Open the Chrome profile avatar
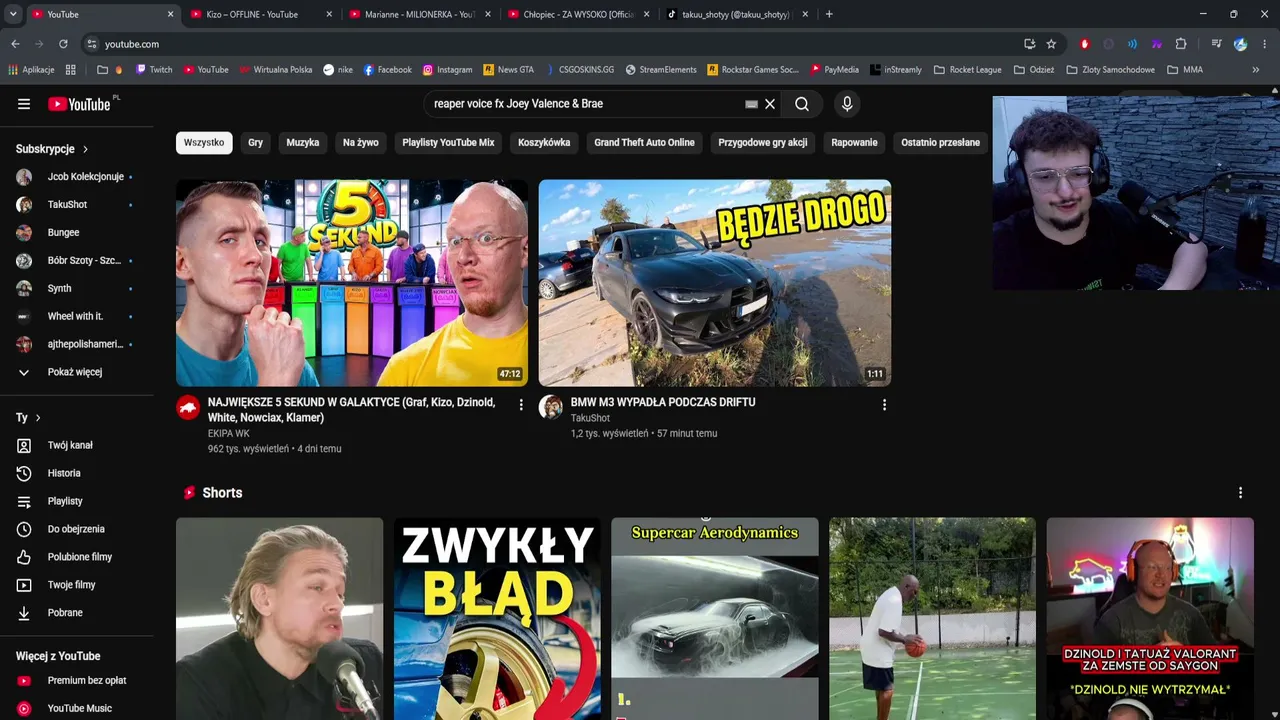1280x720 pixels. 1240,44
